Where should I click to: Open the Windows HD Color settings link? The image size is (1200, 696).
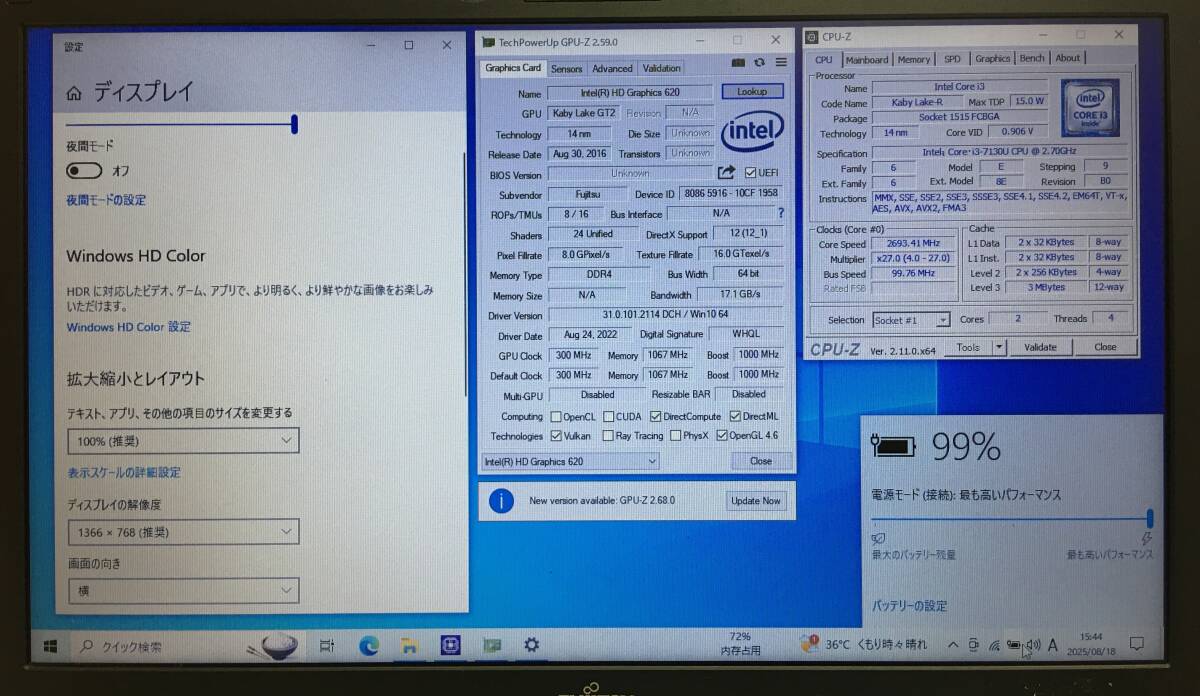click(x=128, y=327)
